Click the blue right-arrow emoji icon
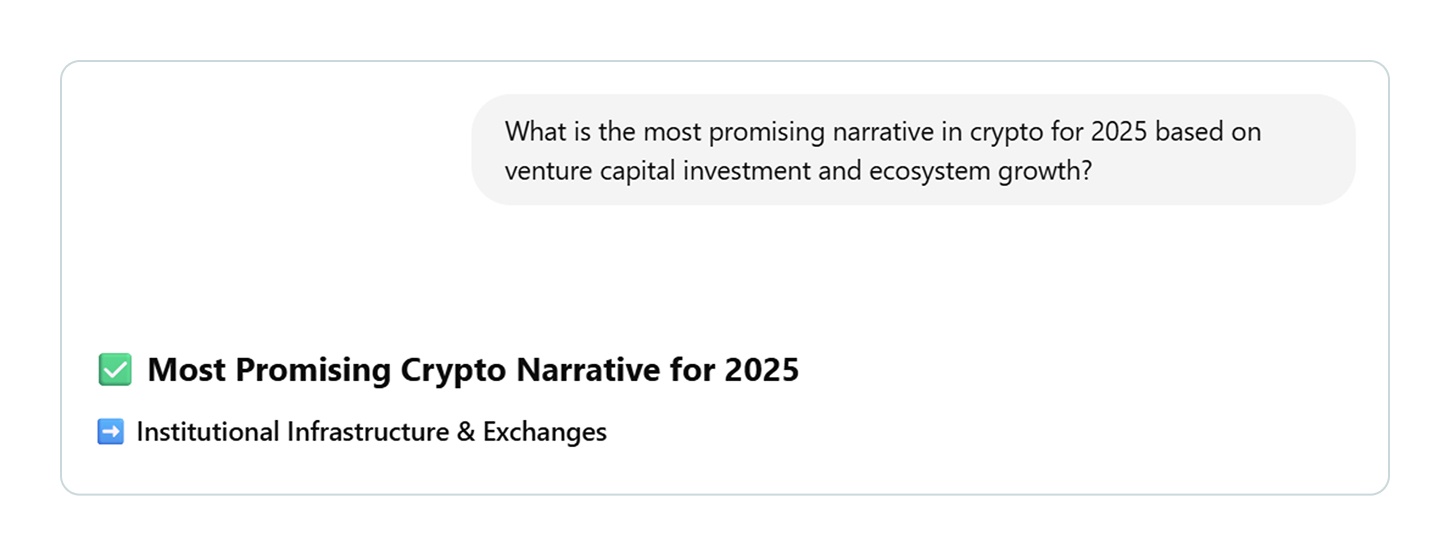The height and width of the screenshot is (542, 1450). (110, 432)
